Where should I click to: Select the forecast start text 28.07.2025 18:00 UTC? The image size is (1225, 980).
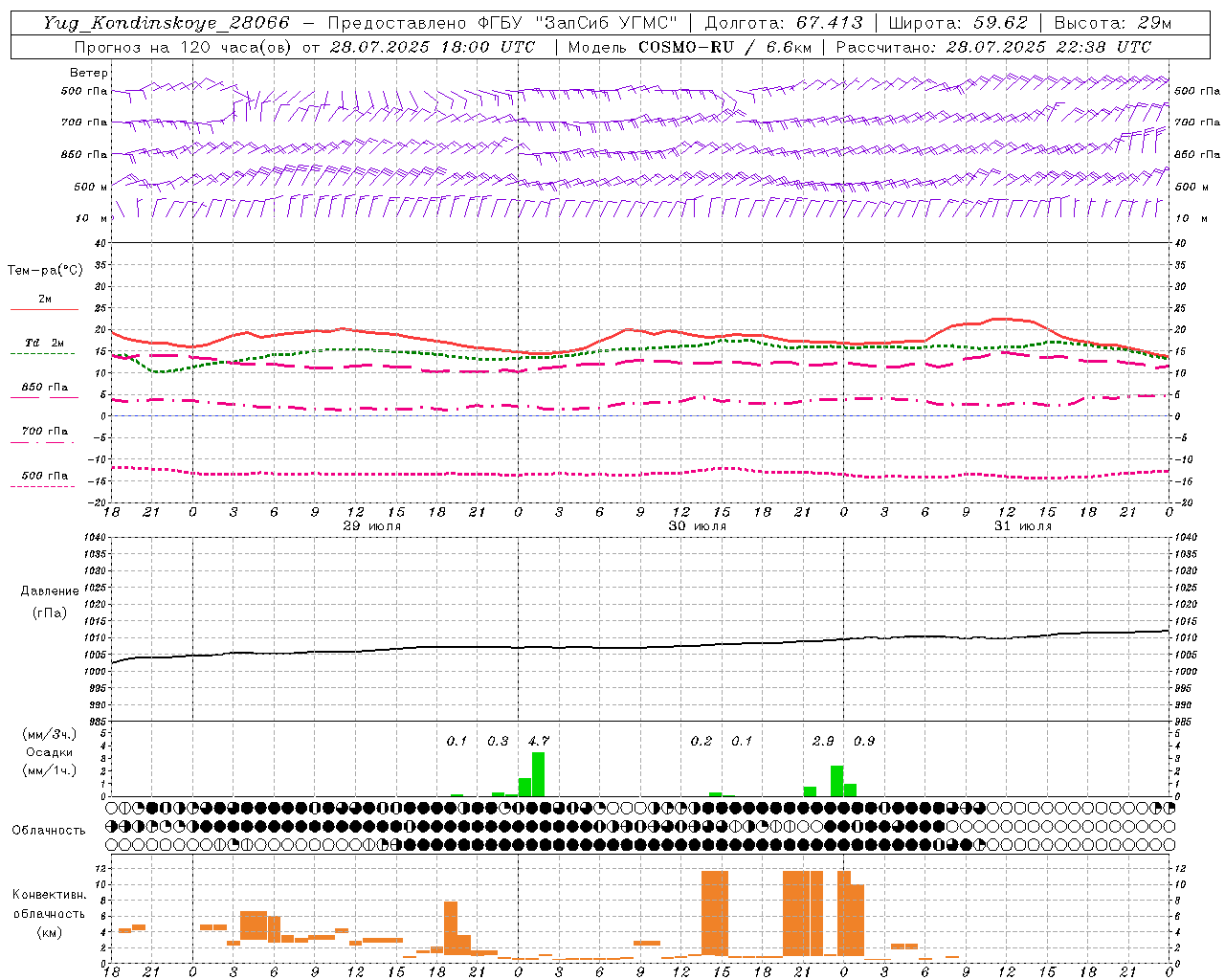click(433, 47)
